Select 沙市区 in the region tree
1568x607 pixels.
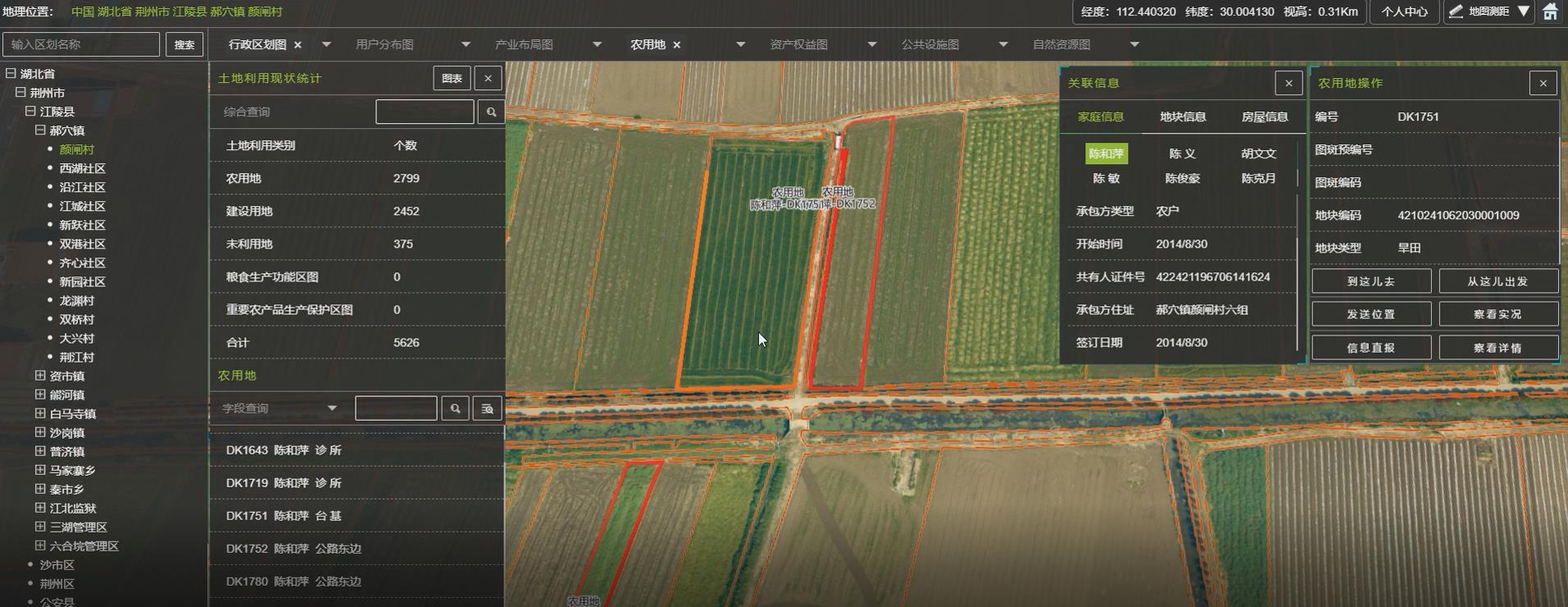[57, 565]
